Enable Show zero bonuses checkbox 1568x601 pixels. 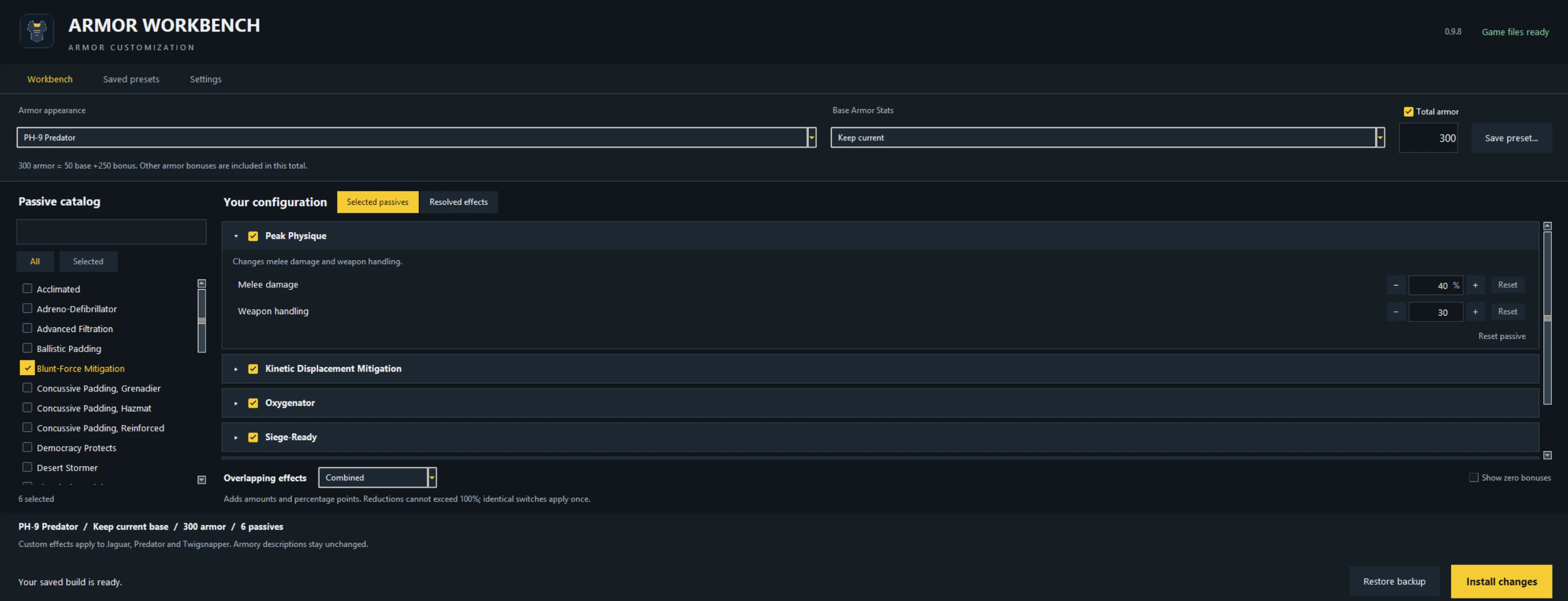click(1474, 477)
